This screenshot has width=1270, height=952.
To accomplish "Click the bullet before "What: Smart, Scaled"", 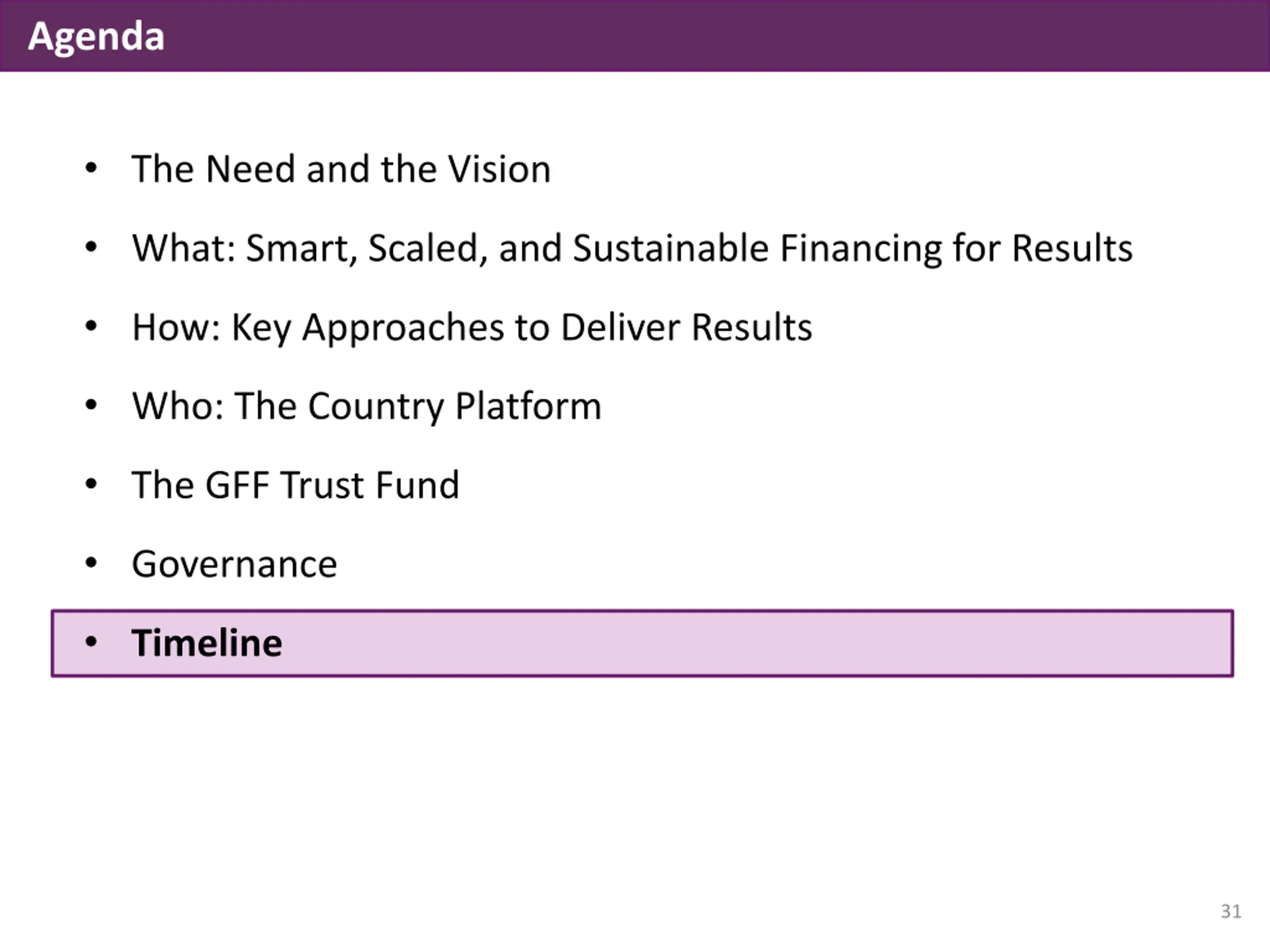I will pos(91,247).
